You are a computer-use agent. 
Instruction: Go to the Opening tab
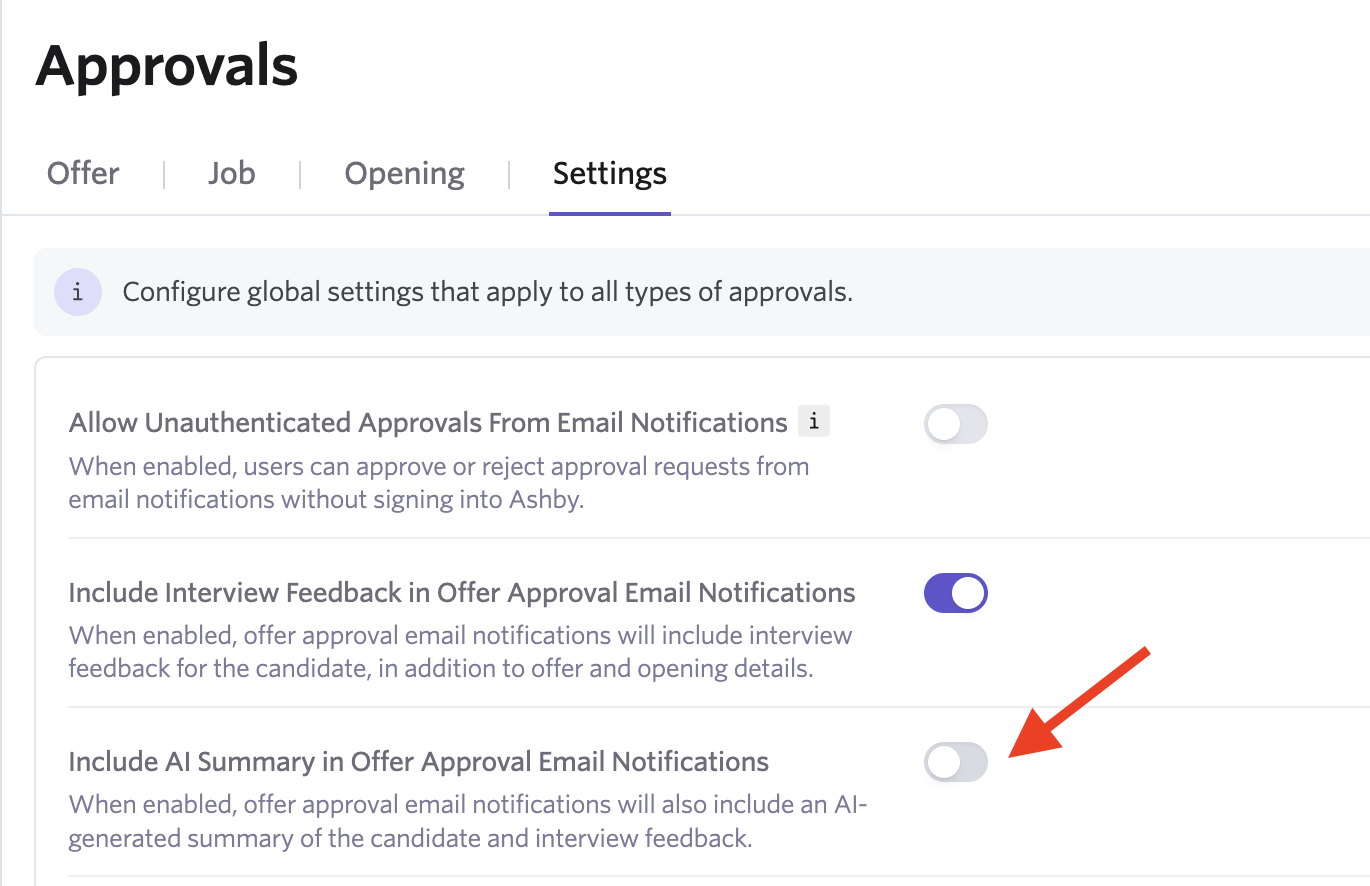coord(404,173)
